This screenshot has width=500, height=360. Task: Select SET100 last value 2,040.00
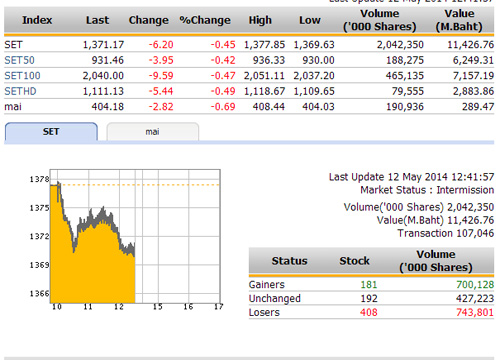(x=103, y=76)
